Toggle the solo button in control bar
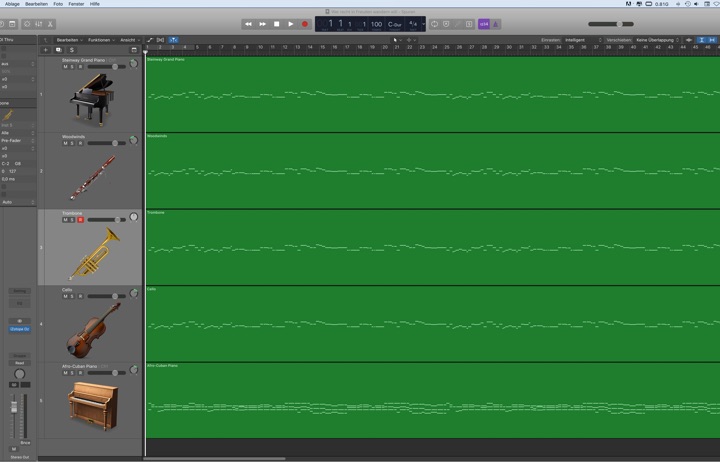This screenshot has height=462, width=720. [469, 24]
